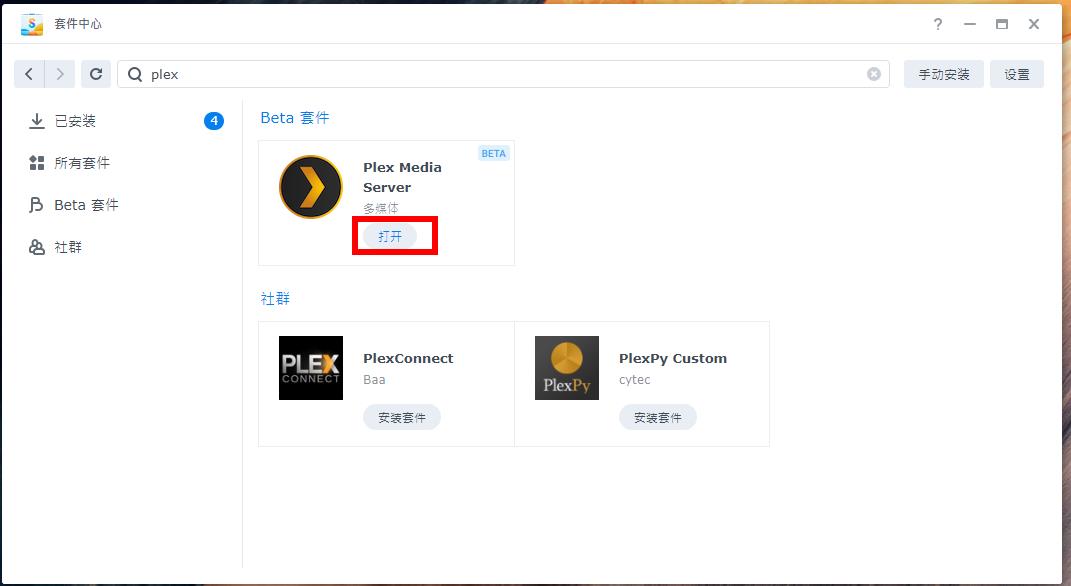
Task: Click the PlexPy Custom logo
Action: tap(567, 367)
